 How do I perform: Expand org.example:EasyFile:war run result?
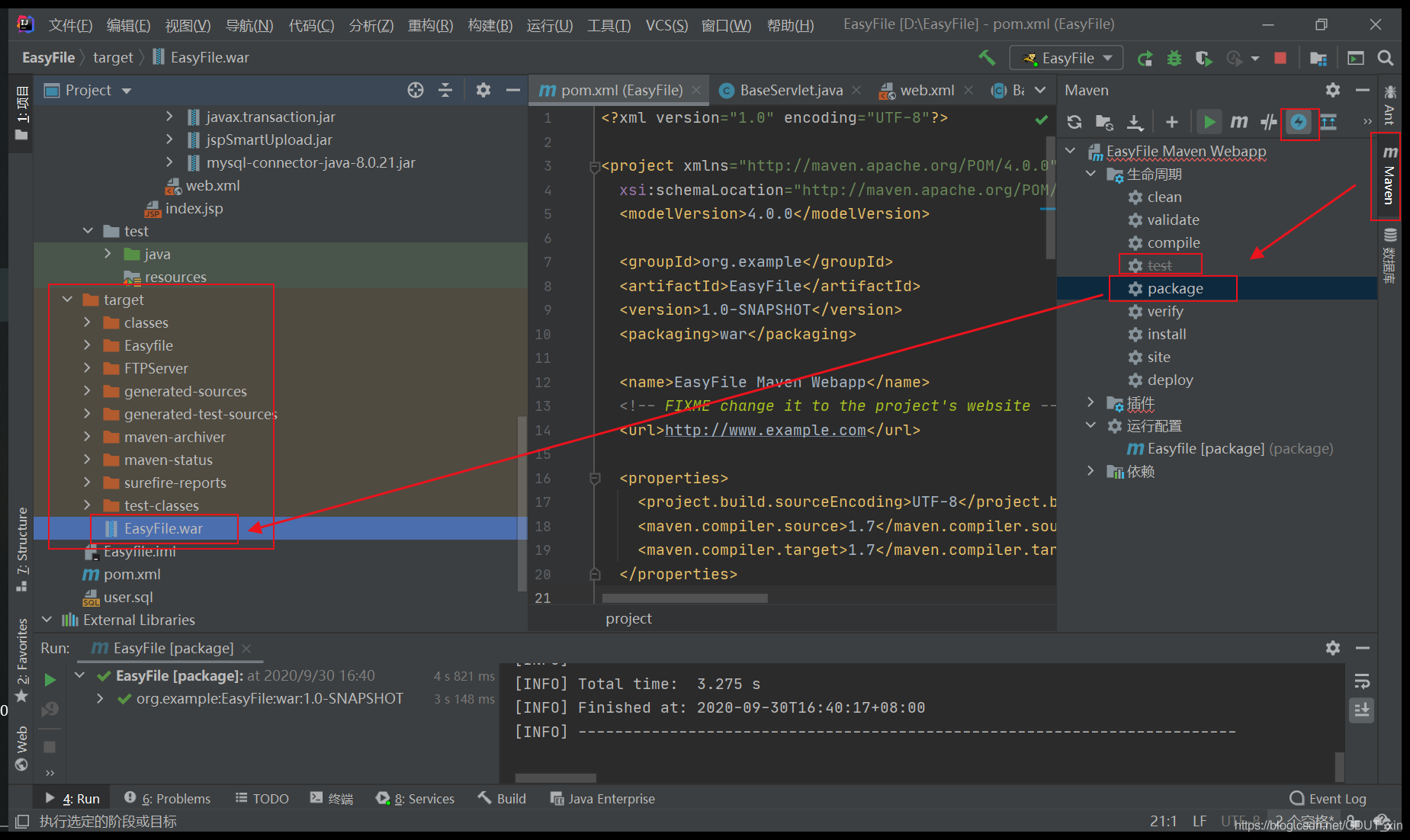(100, 698)
